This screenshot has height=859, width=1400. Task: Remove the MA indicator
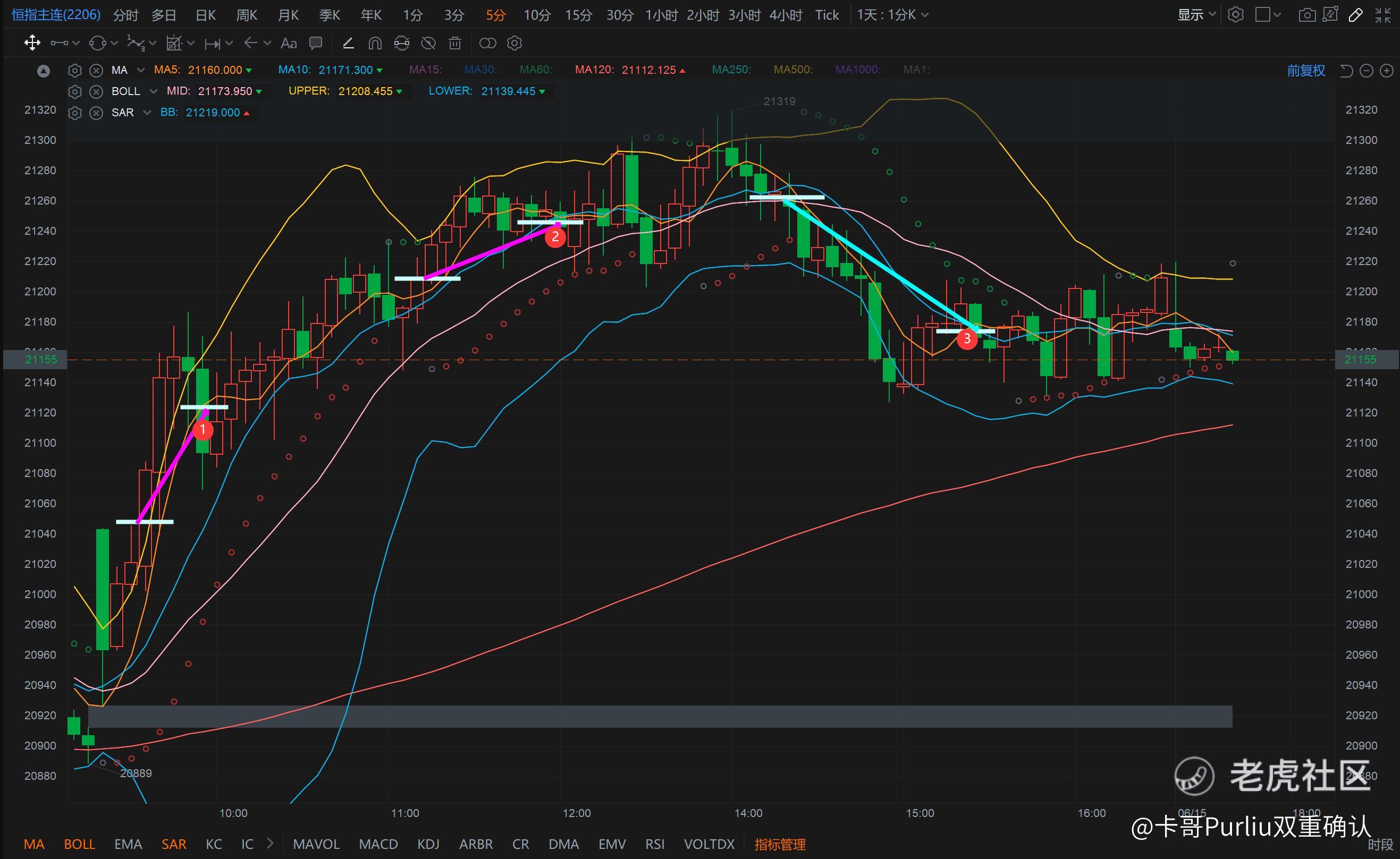[x=97, y=71]
